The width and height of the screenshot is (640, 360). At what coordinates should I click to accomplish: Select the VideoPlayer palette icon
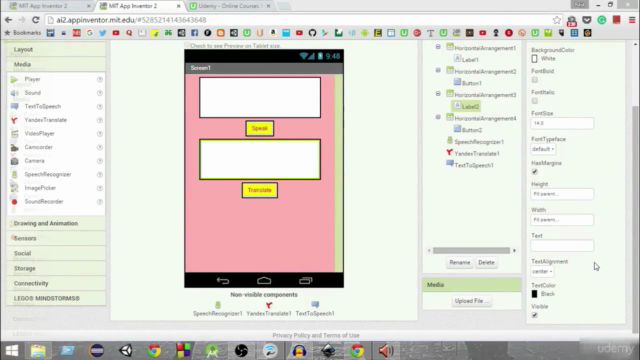click(14, 133)
